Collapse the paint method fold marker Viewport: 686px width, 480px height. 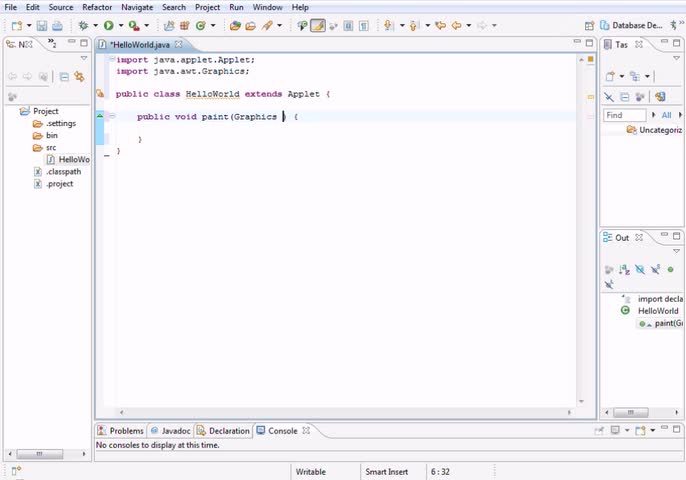click(x=112, y=116)
